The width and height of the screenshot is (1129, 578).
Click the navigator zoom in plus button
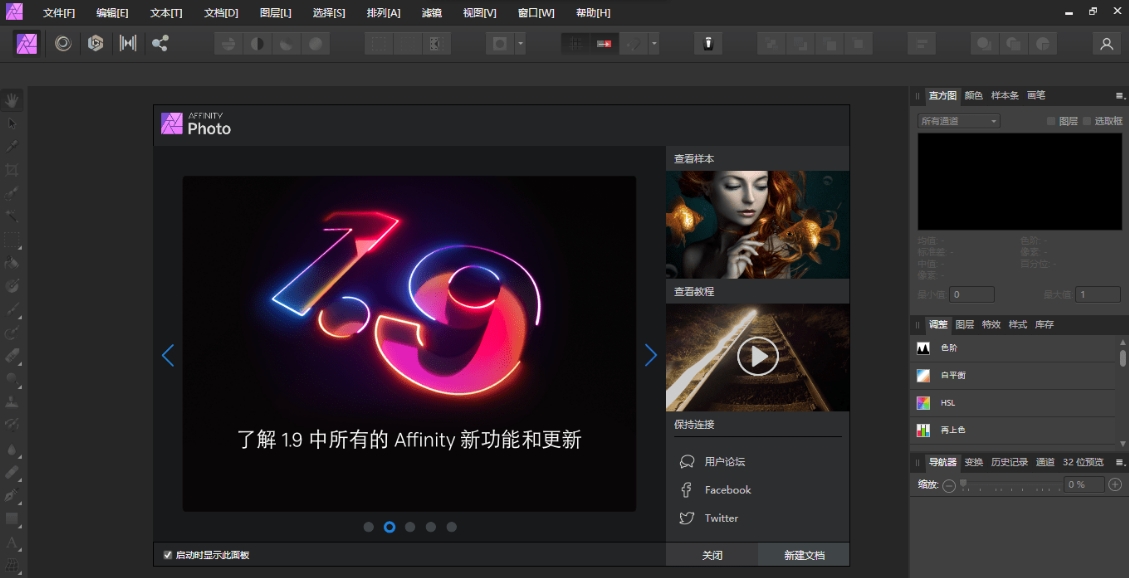pyautogui.click(x=1115, y=485)
